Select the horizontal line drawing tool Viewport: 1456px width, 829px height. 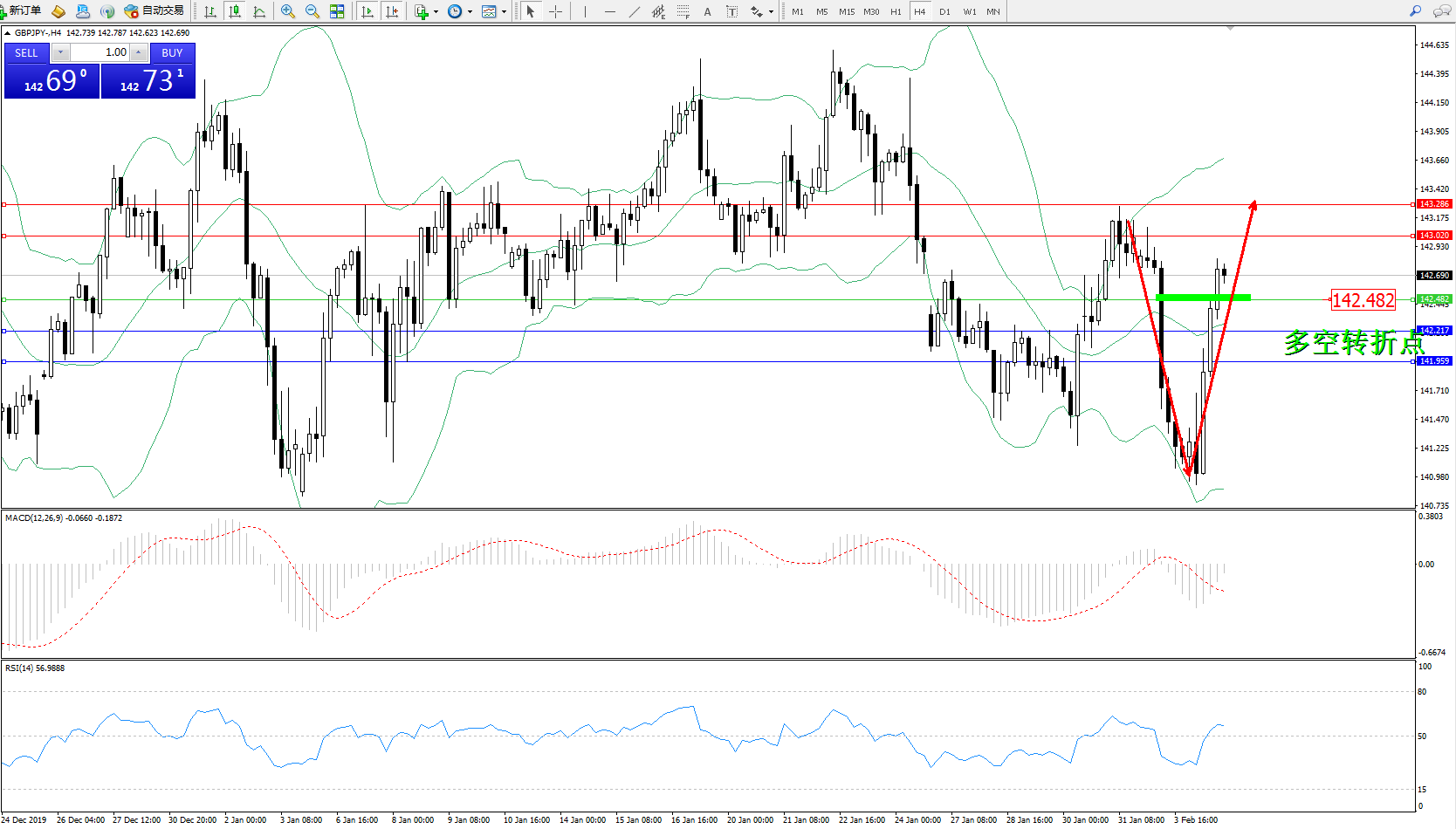click(609, 11)
